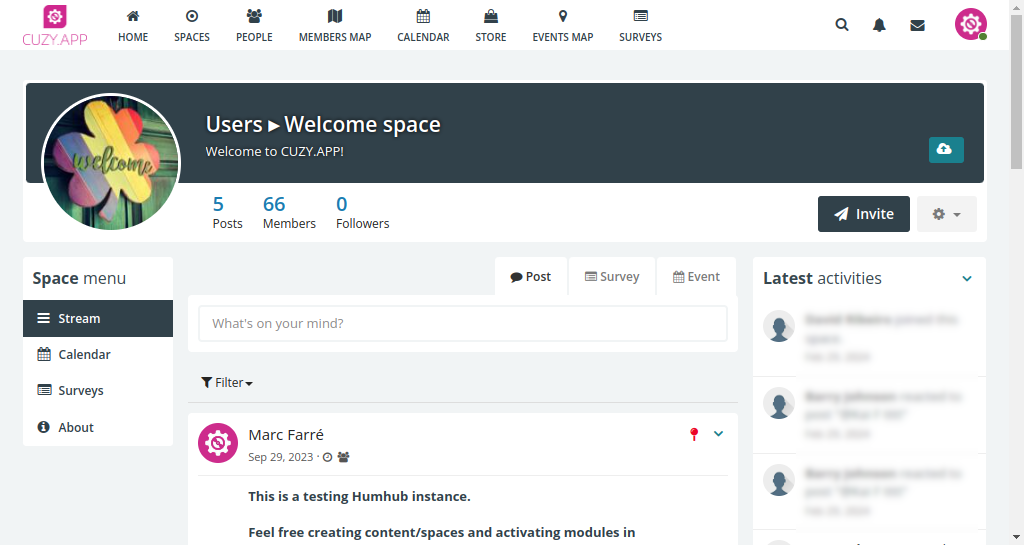Collapse the Latest activities panel

click(967, 279)
